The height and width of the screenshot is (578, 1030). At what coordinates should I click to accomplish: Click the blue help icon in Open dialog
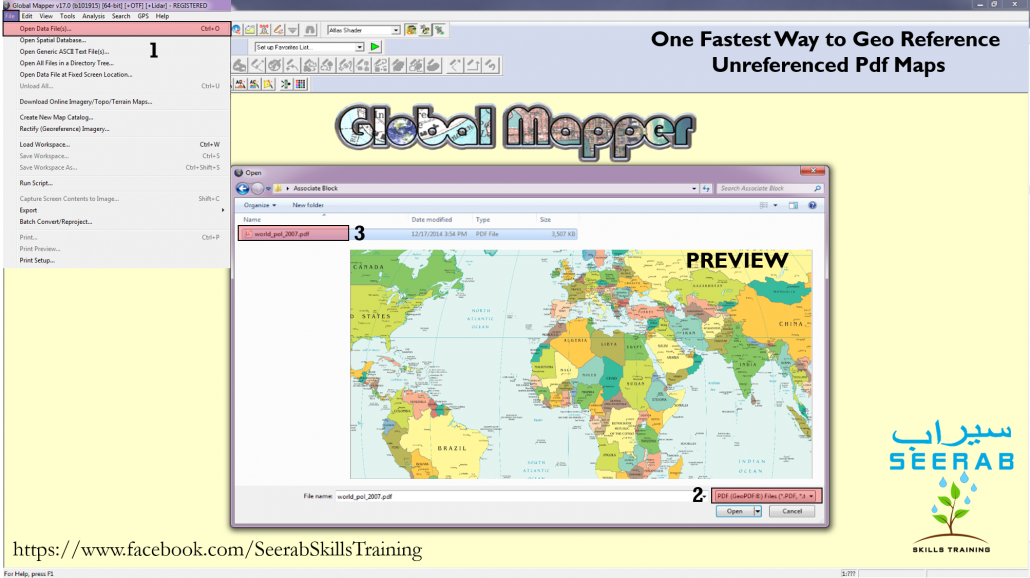click(x=812, y=206)
